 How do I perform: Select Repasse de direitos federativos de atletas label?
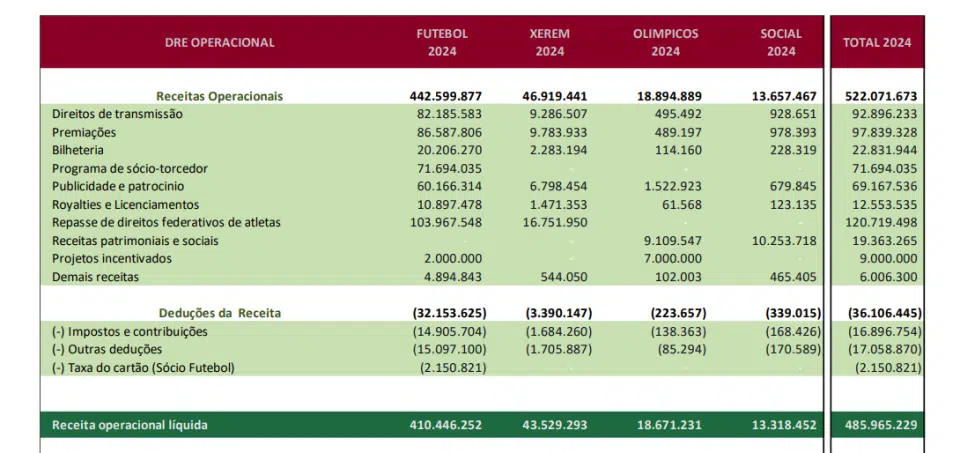(x=167, y=222)
